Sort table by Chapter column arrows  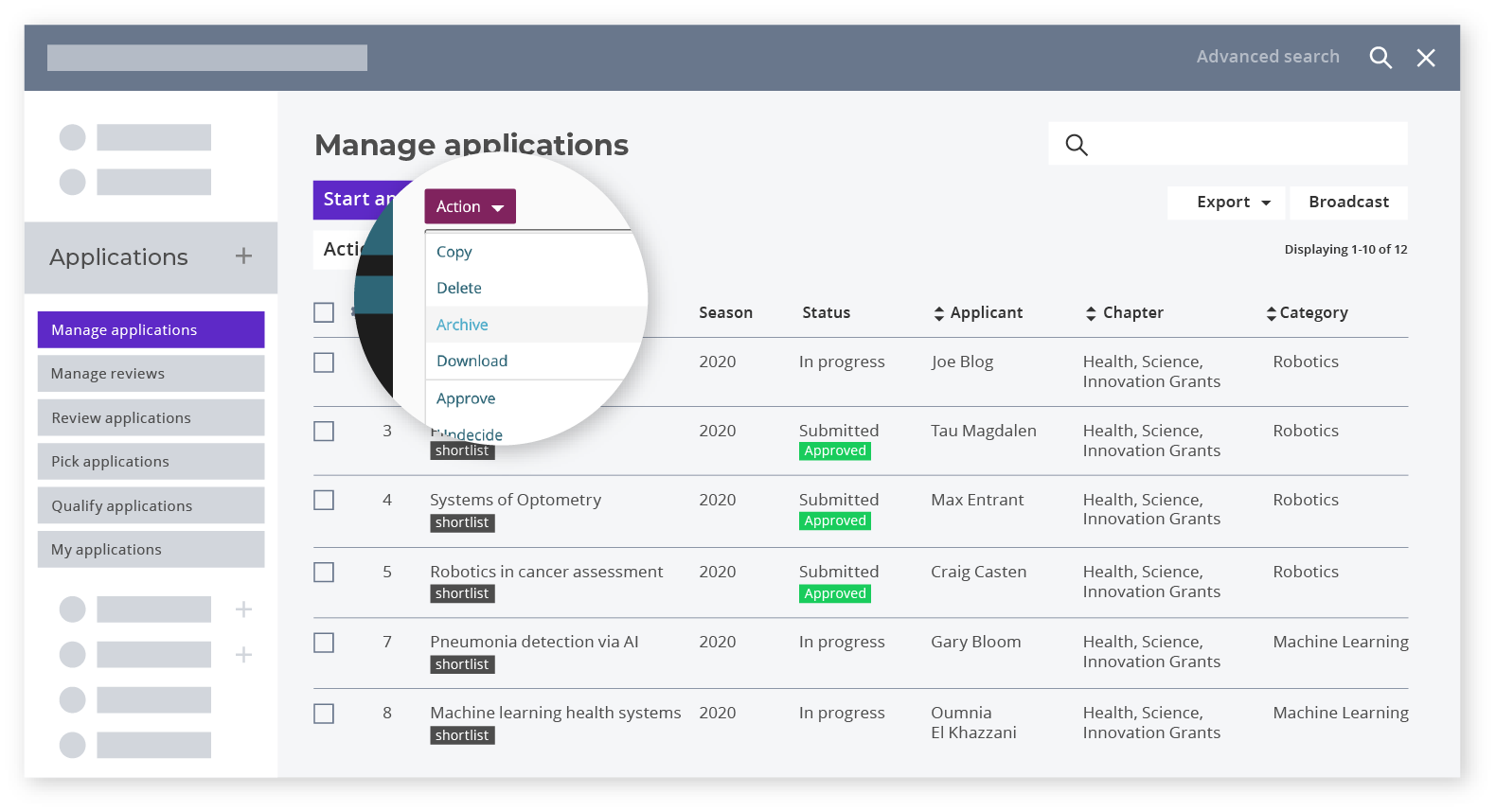point(1091,313)
